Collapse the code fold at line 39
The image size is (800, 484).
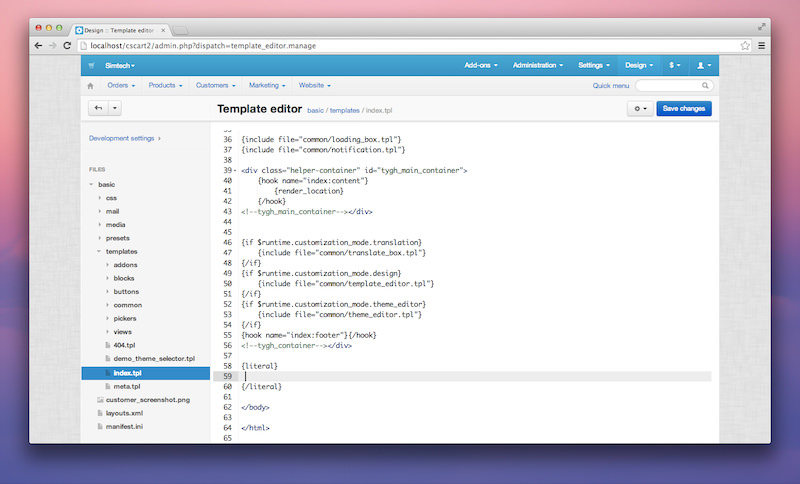[235, 171]
